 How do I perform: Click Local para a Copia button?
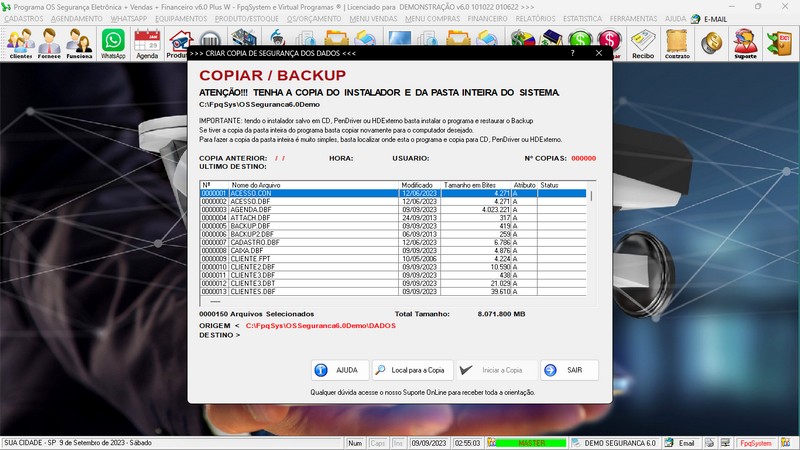tap(412, 370)
